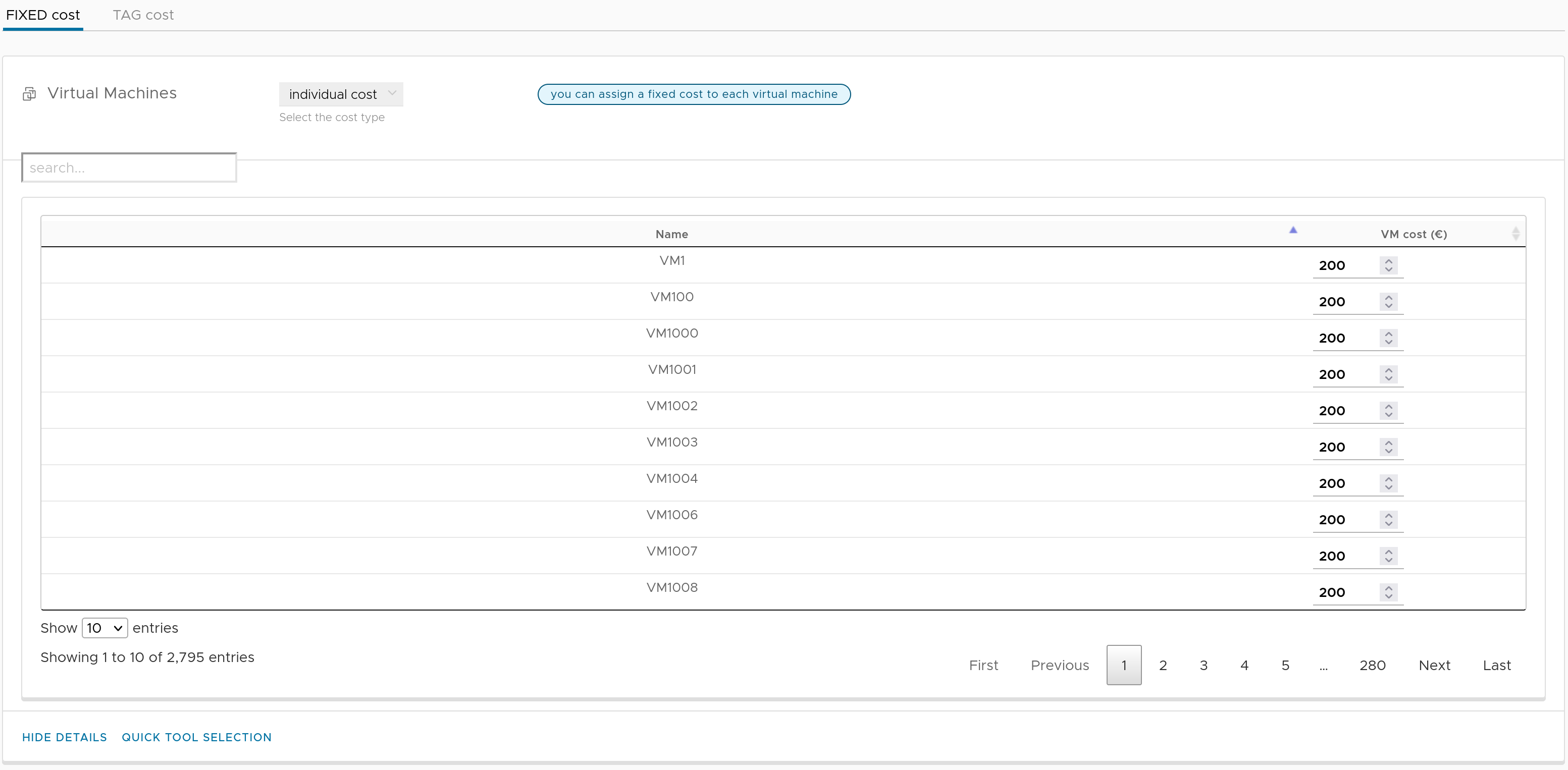Focus the search input field
The image size is (1568, 770).
tap(129, 168)
